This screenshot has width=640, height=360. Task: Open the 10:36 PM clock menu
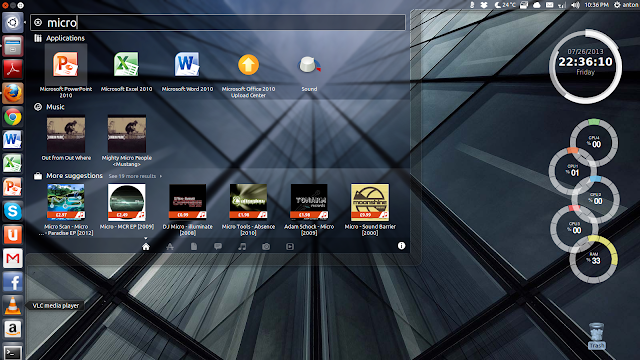tap(596, 5)
